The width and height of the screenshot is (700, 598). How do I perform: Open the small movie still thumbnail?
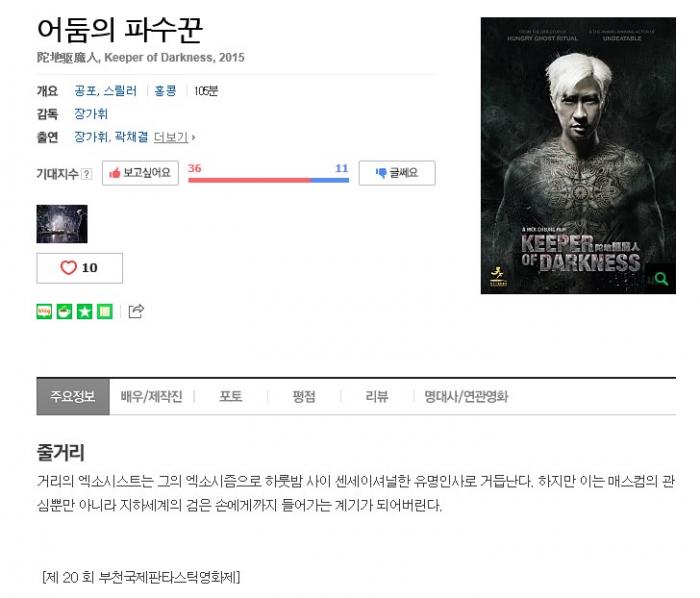(62, 224)
